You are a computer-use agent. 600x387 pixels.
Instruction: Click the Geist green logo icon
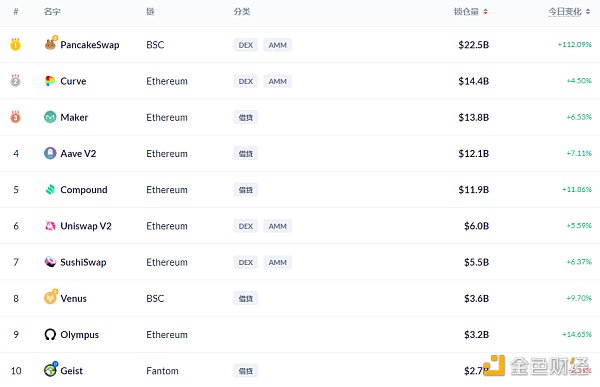click(x=51, y=369)
